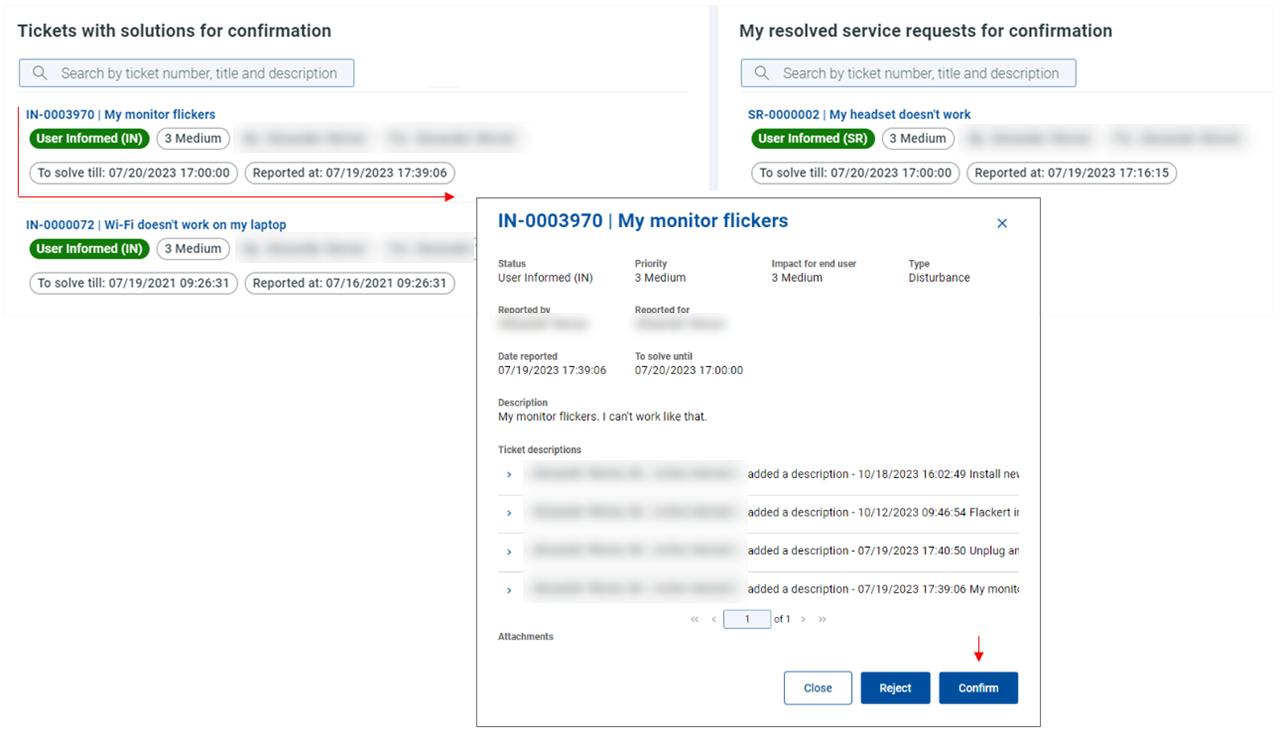Open ticket IN-0000072 Wi-Fi doesn't work
Screen dimensions: 1280x736
coord(156,224)
